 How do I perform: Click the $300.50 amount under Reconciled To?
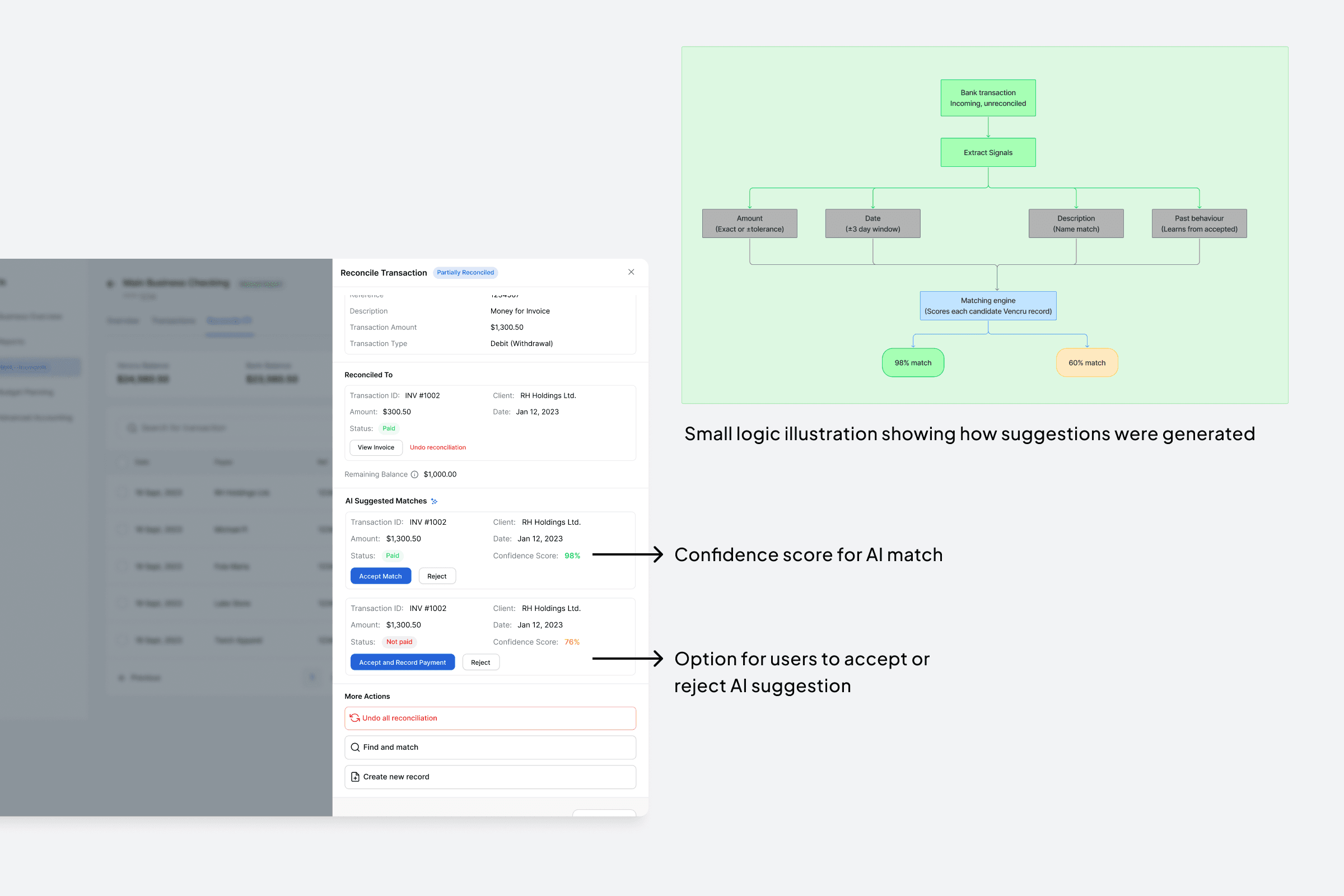click(396, 412)
